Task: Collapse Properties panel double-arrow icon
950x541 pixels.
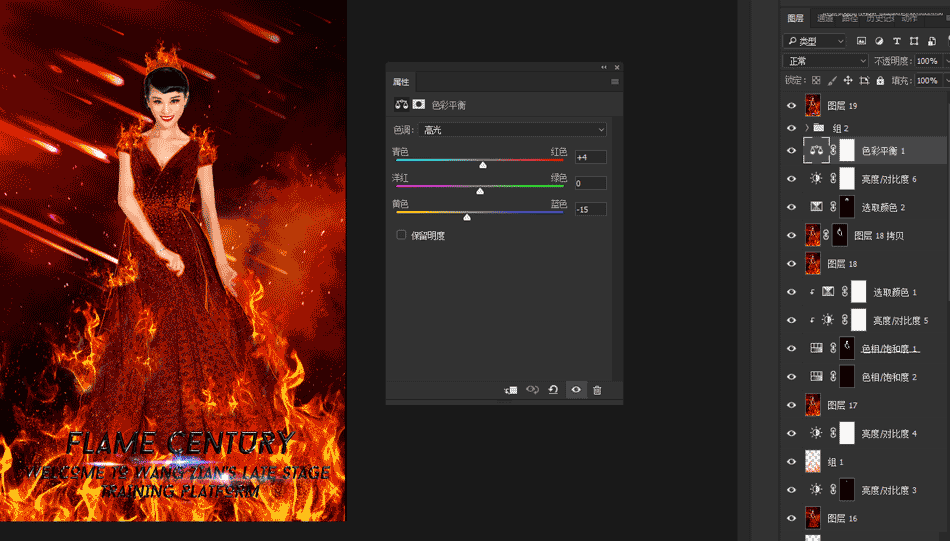Action: click(x=604, y=67)
